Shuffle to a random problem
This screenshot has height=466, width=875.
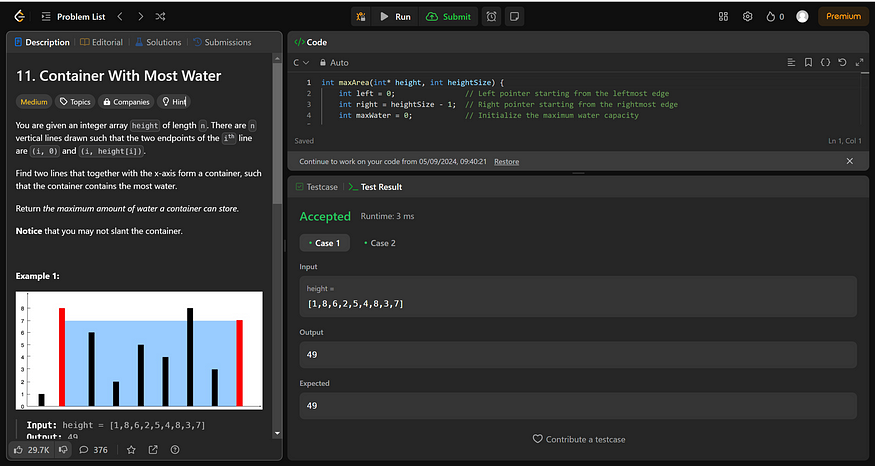[x=160, y=17]
